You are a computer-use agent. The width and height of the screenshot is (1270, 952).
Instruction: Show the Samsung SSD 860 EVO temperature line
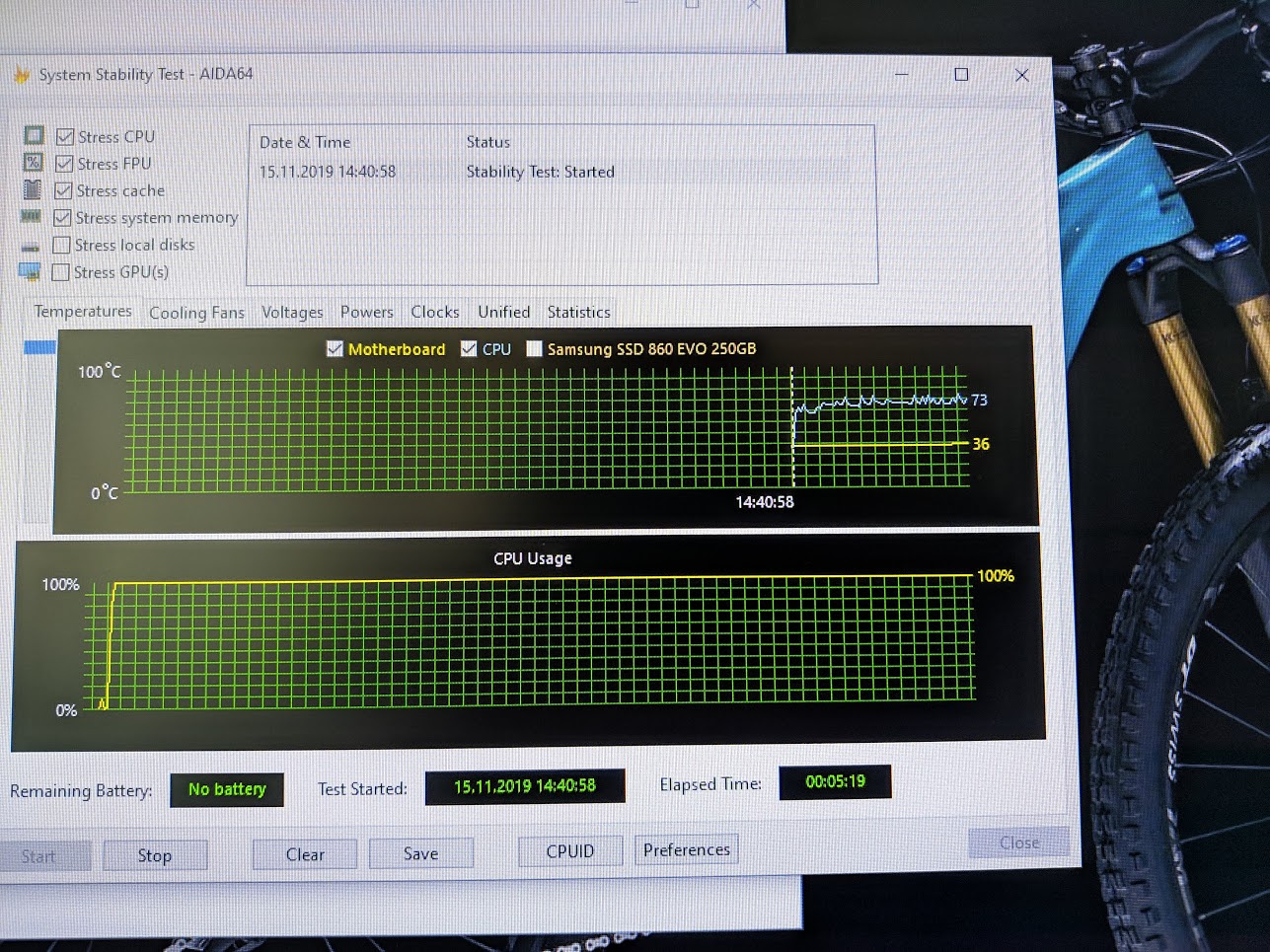click(534, 348)
